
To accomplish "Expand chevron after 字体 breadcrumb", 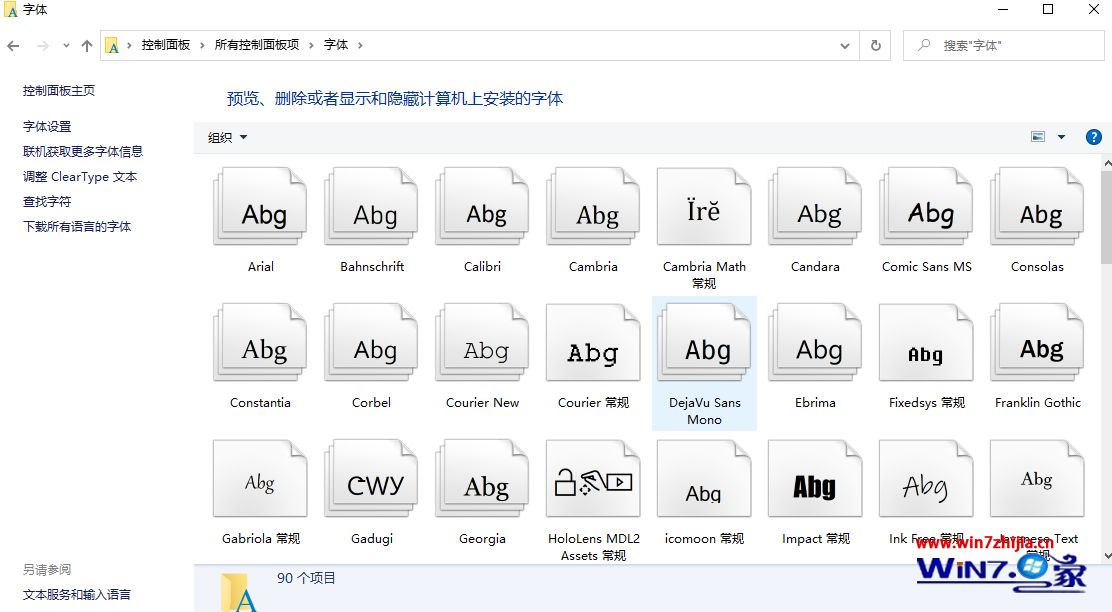I will [360, 45].
